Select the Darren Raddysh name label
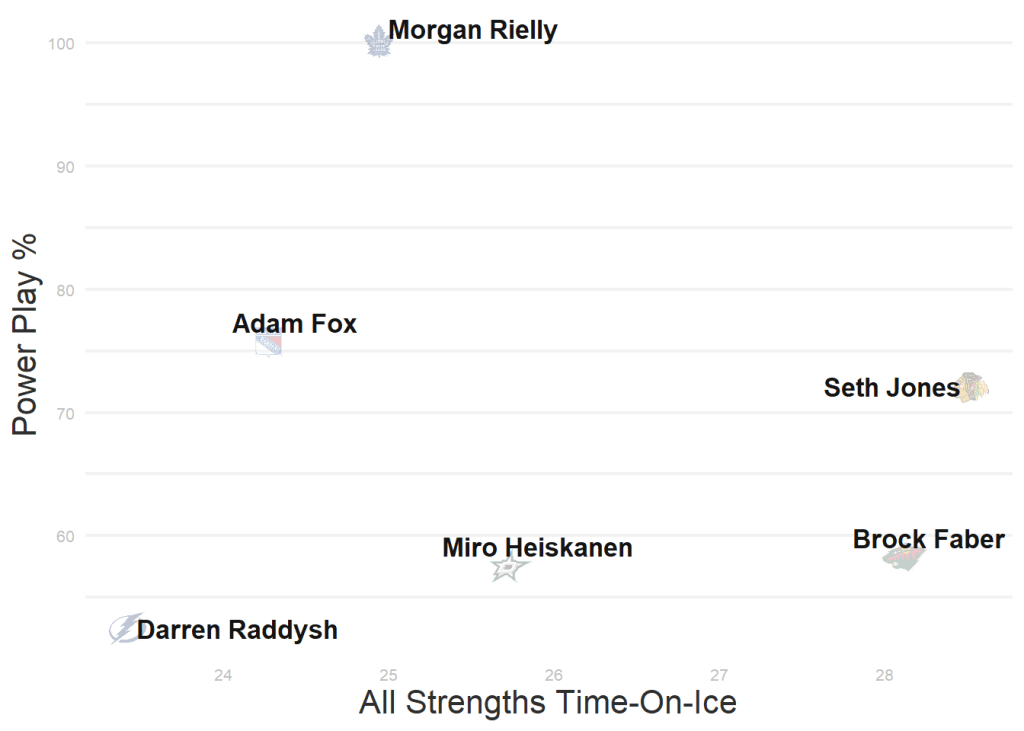This screenshot has height=731, width=1024. tap(237, 631)
